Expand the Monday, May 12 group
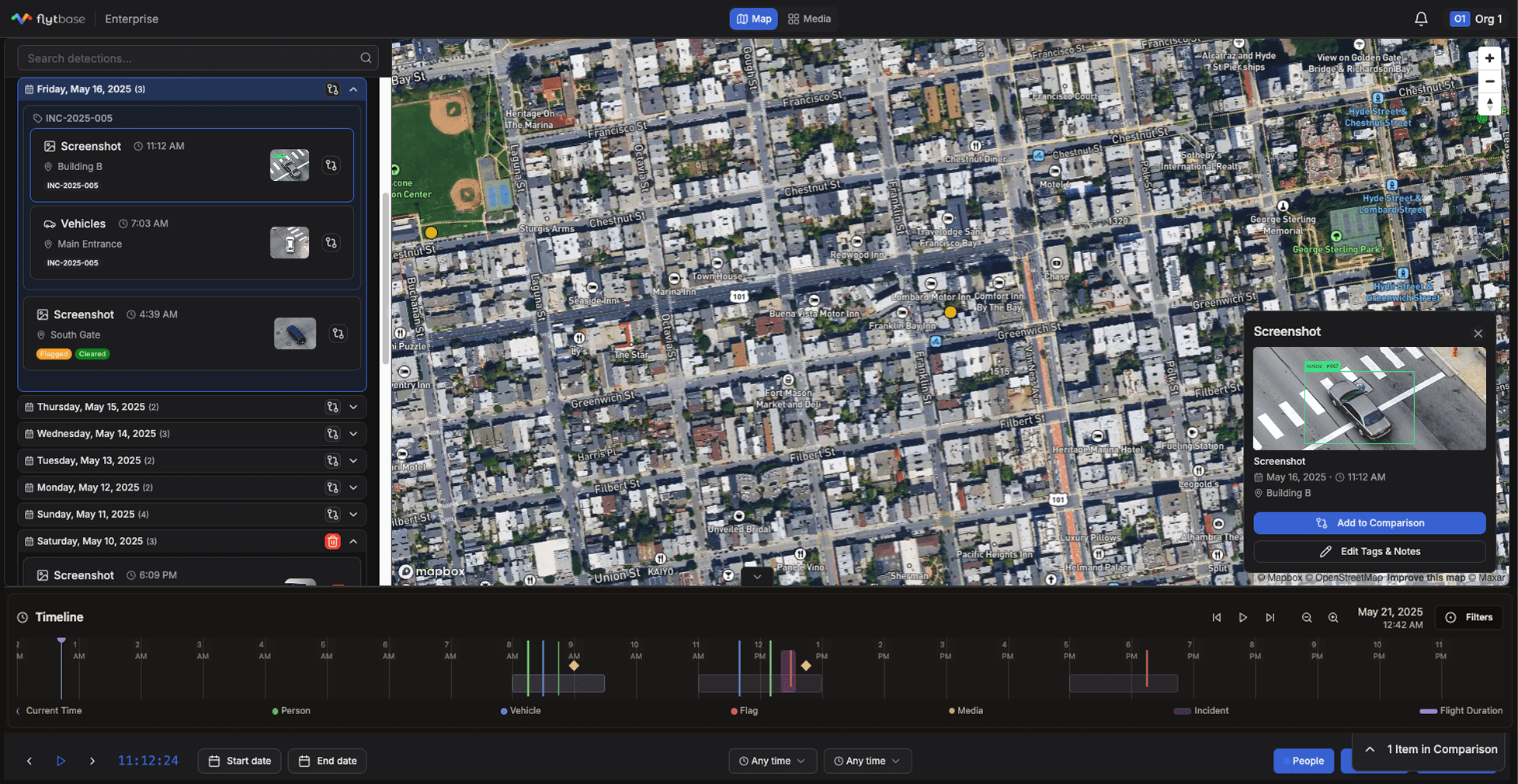The image size is (1518, 784). (x=353, y=487)
